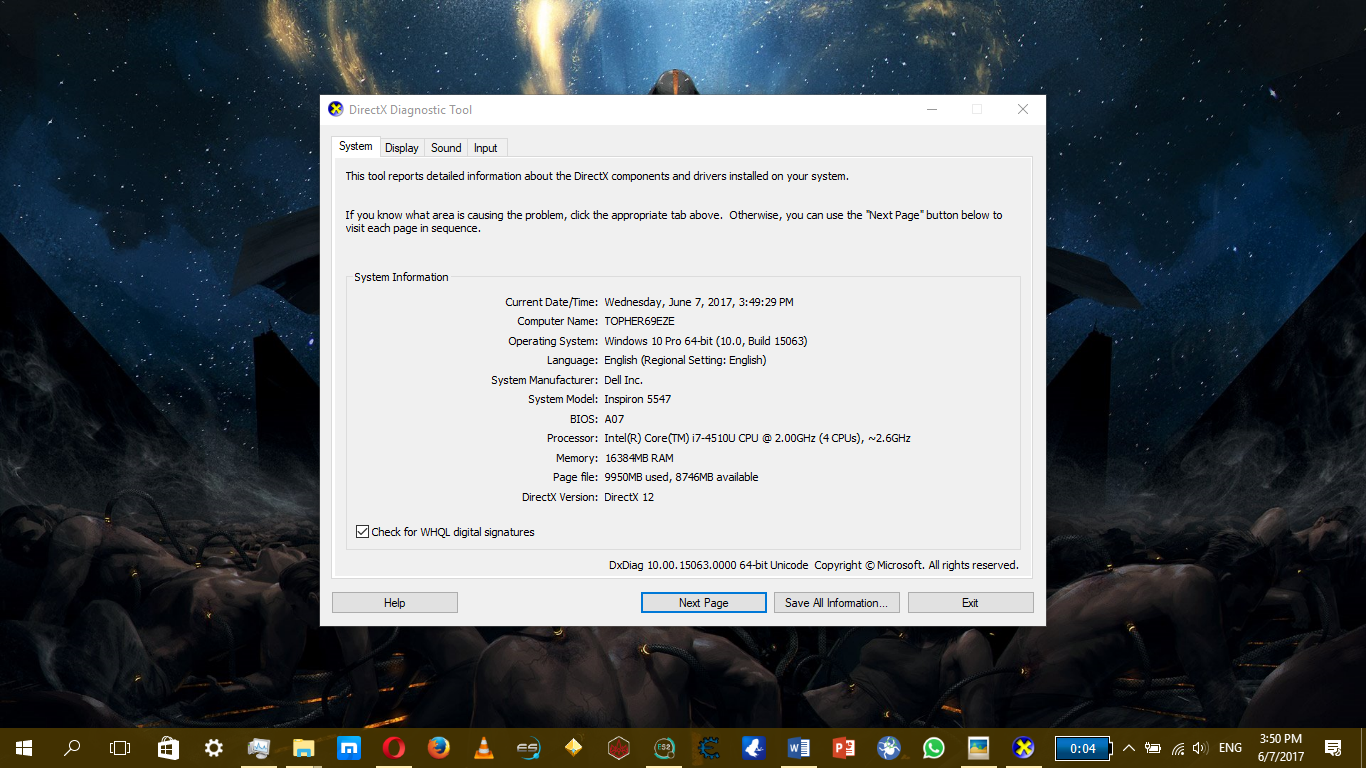Image resolution: width=1366 pixels, height=768 pixels.
Task: Click the DirectX 12 version text
Action: pos(629,497)
